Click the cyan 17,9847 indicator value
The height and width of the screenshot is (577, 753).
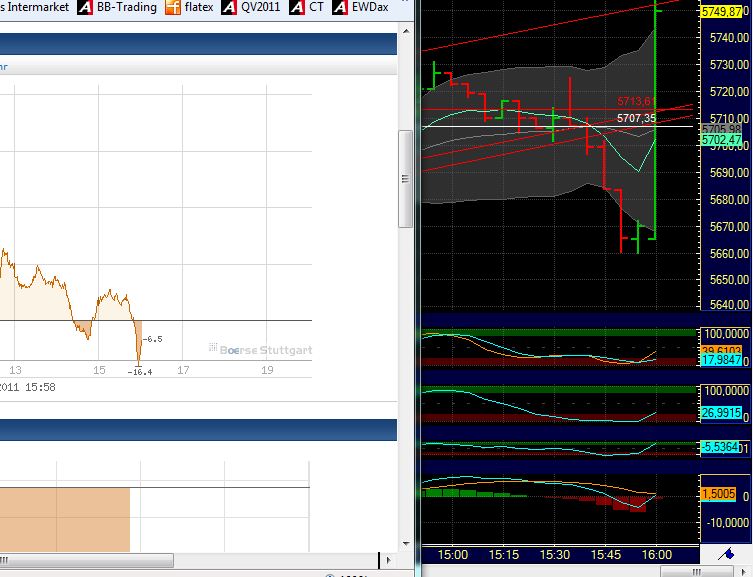[721, 360]
